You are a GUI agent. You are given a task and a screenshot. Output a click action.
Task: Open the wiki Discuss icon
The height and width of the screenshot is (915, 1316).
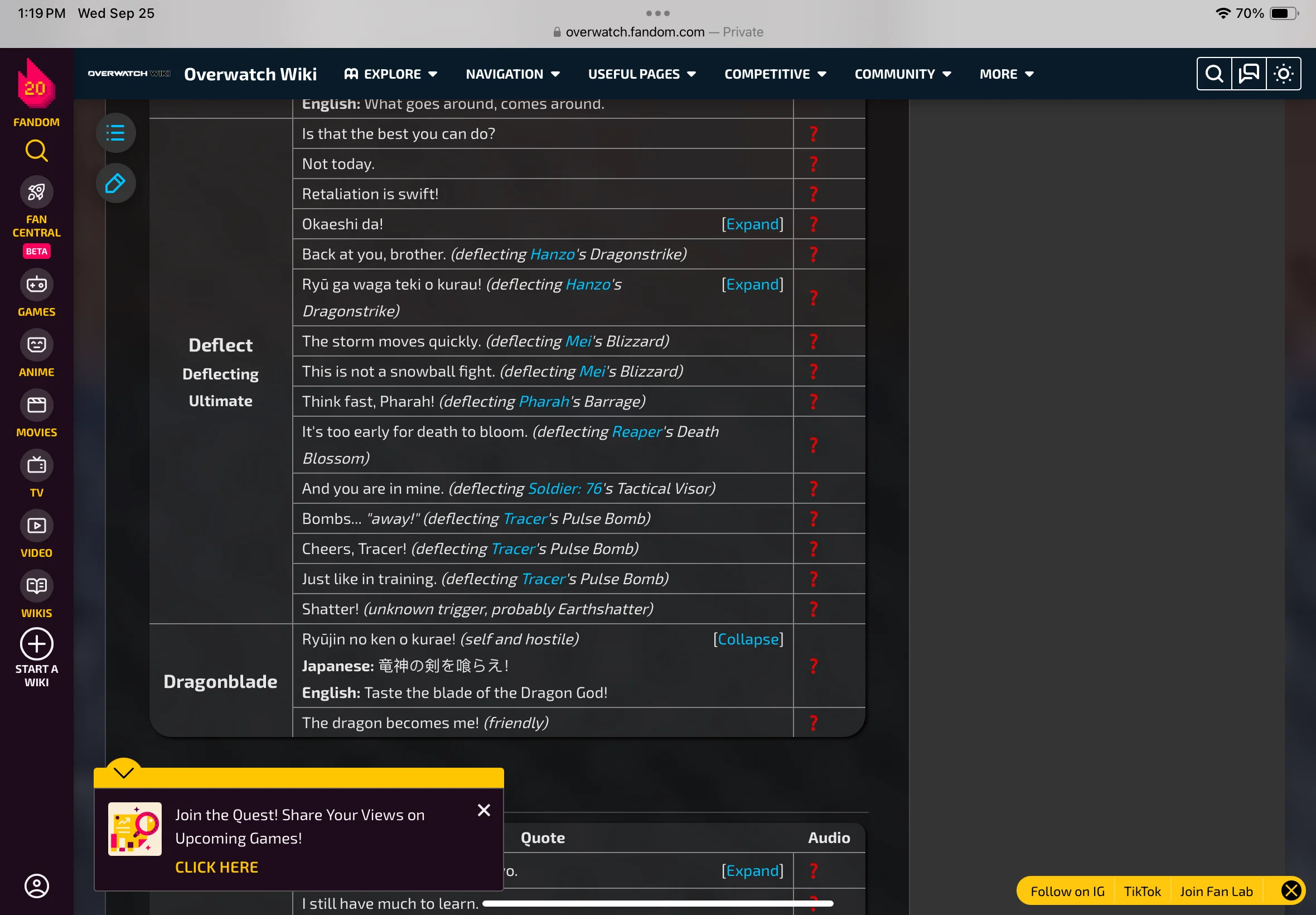click(x=1249, y=74)
